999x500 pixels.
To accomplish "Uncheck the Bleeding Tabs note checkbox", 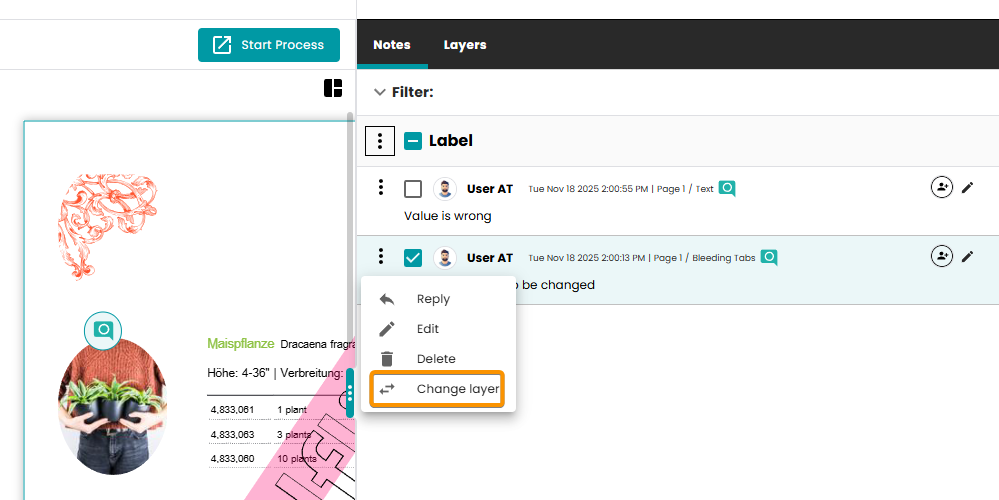I will pos(413,258).
